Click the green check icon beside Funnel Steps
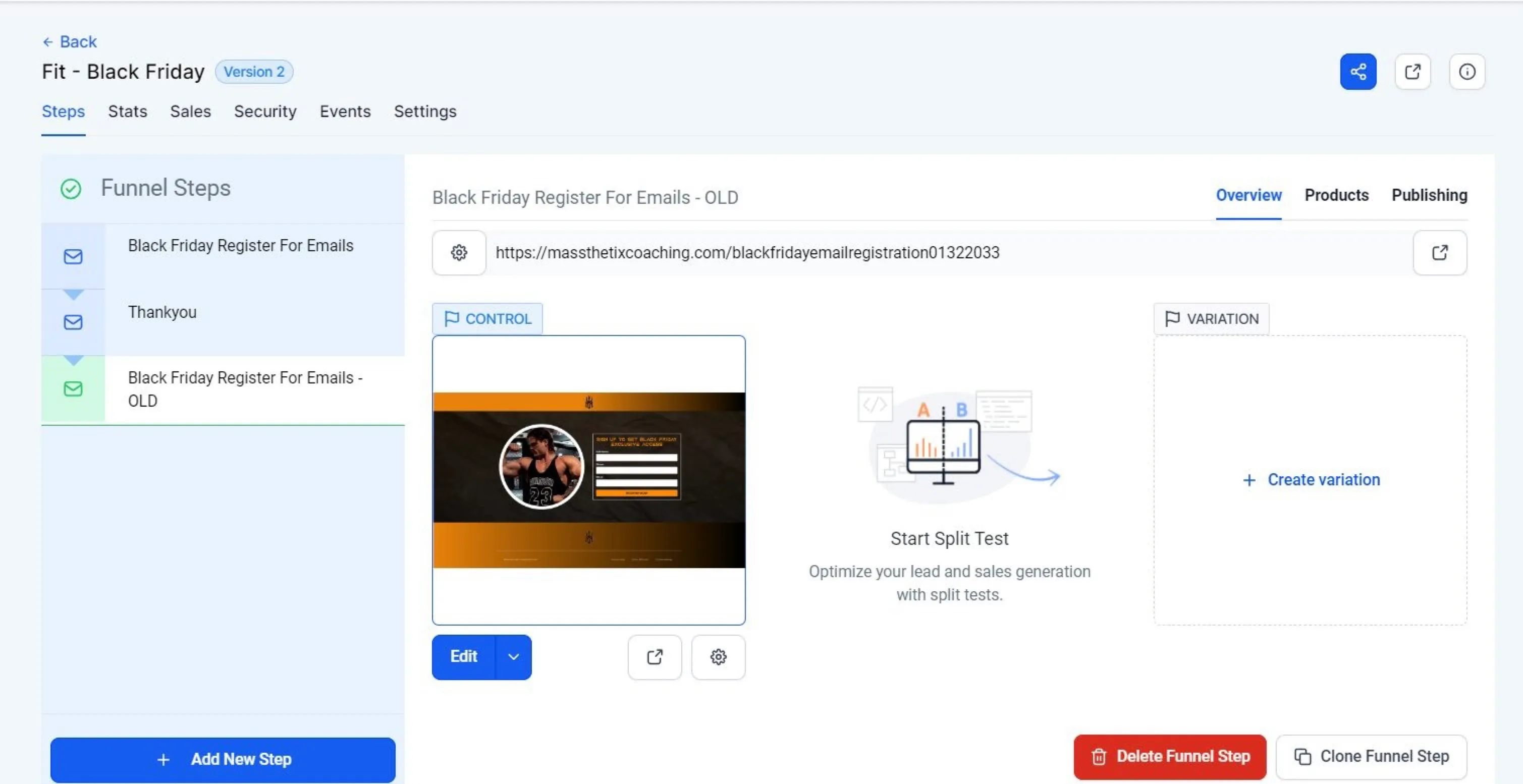The height and width of the screenshot is (784, 1523). [x=71, y=189]
